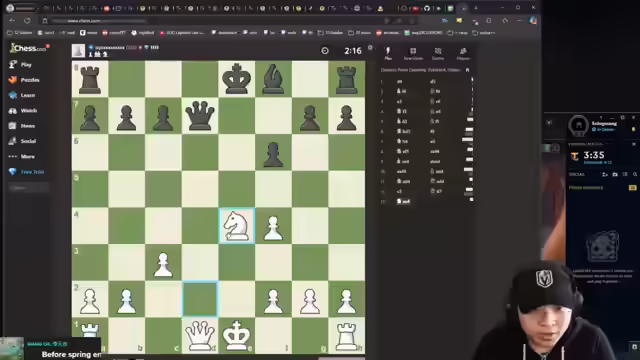Click the Chess.com logo
640x360 pixels.
tap(28, 48)
